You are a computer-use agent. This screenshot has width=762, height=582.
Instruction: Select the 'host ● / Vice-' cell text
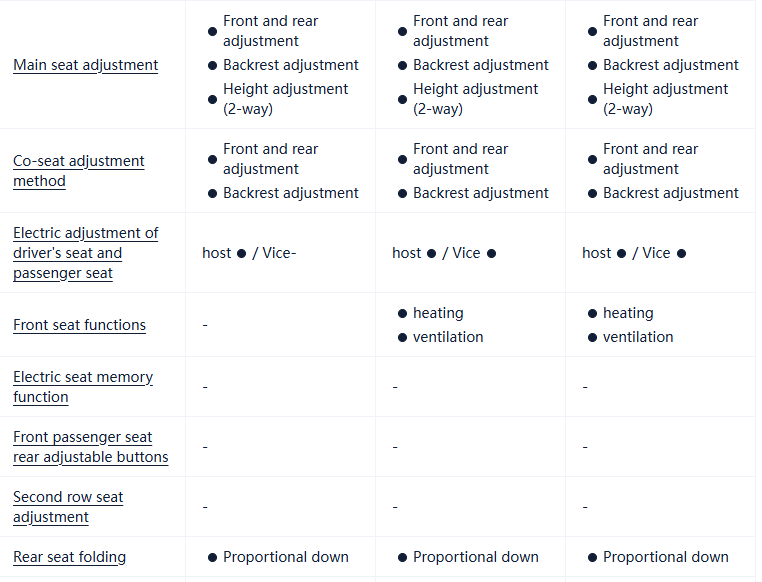click(249, 253)
